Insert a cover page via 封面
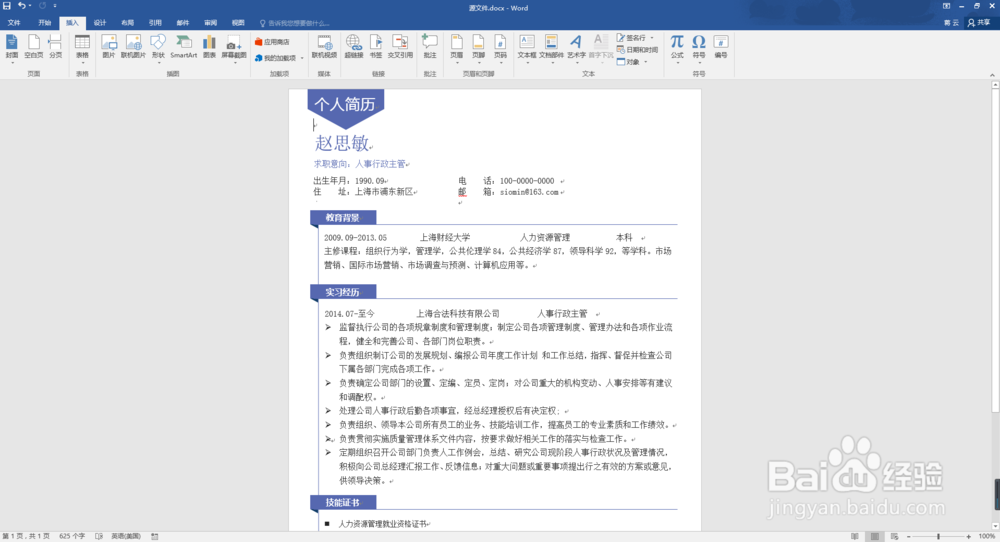This screenshot has height=542, width=1000. click(x=11, y=47)
